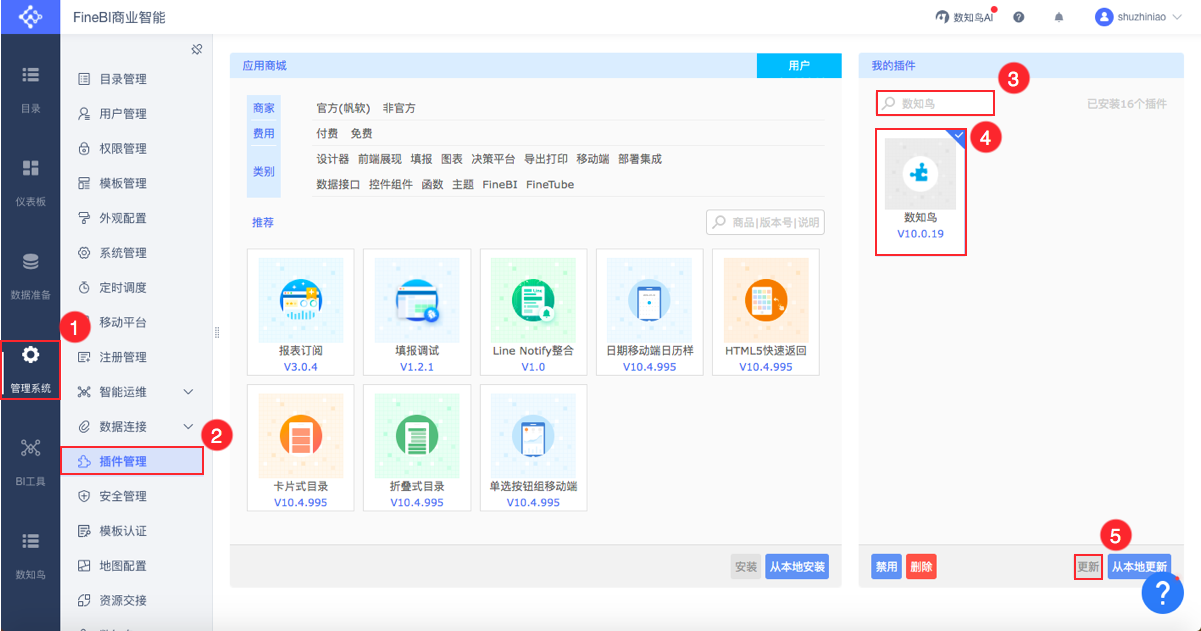Open 数知鸟AI in the top bar

(x=964, y=17)
